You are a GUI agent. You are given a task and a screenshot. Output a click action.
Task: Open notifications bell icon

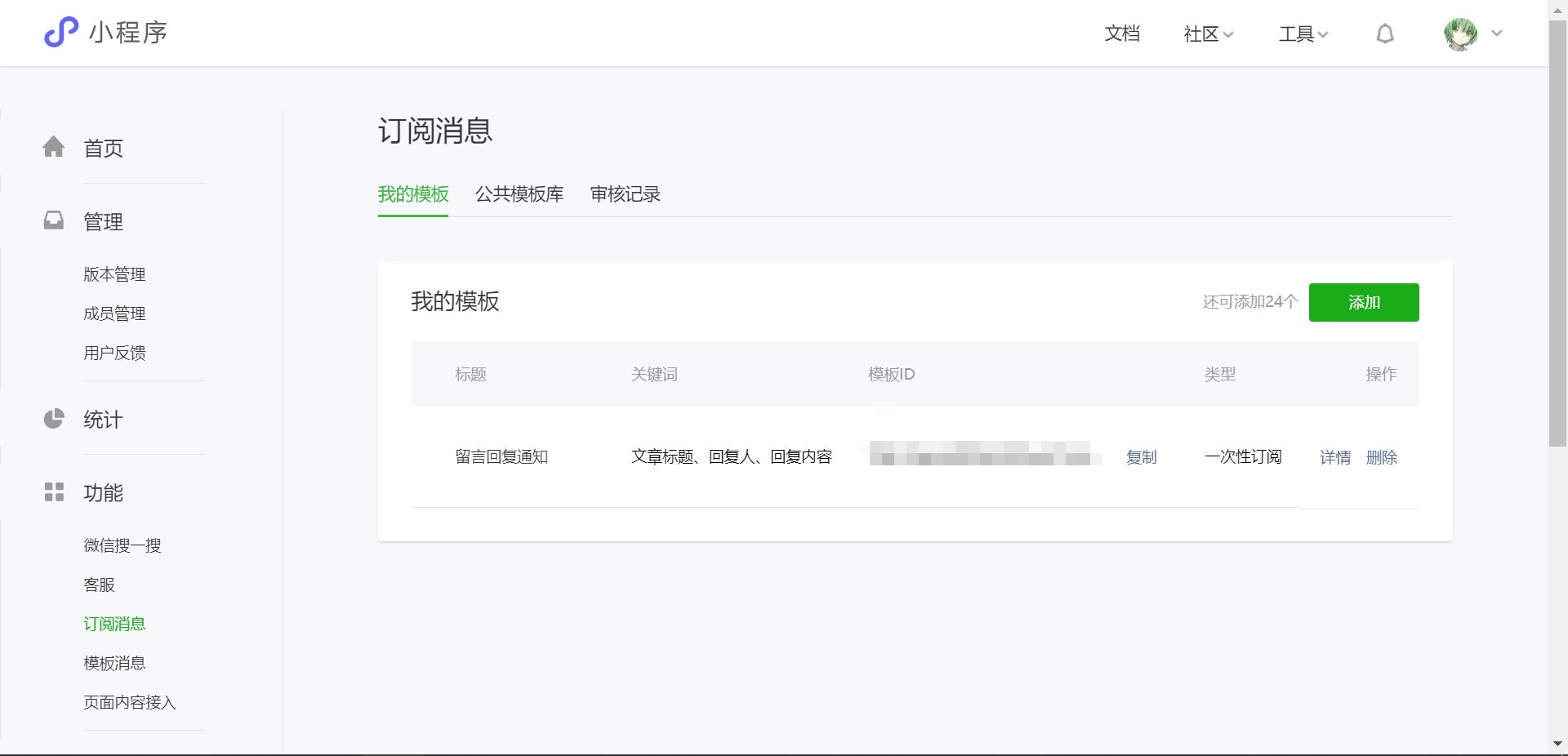pyautogui.click(x=1384, y=33)
